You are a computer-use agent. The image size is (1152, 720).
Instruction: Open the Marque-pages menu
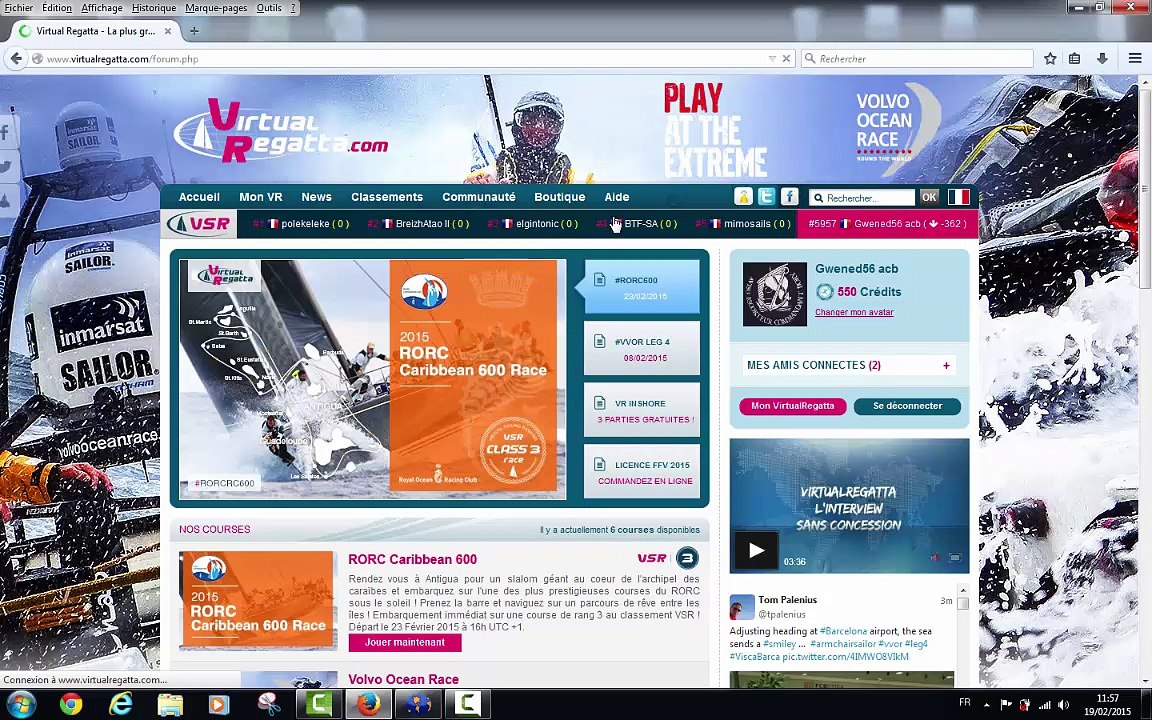216,7
